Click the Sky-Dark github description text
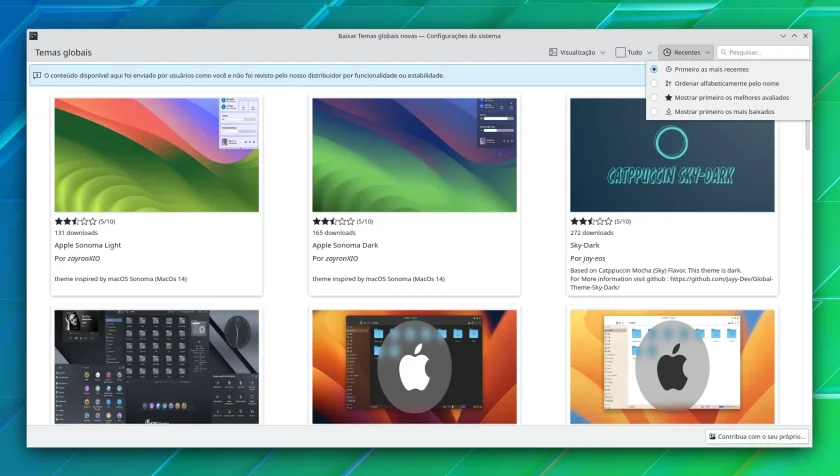840x476 pixels. tap(672, 279)
